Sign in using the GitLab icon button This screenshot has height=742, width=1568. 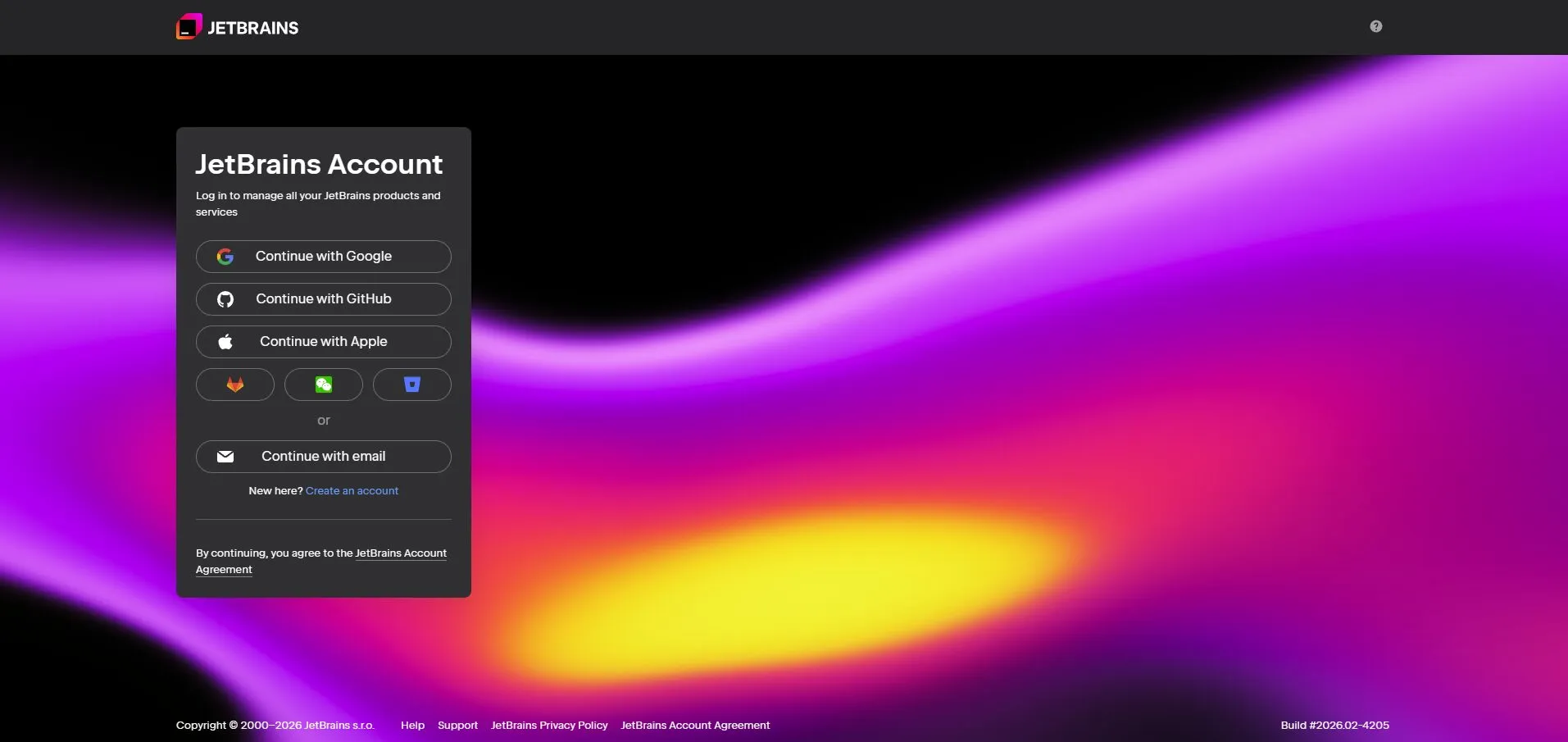point(235,385)
